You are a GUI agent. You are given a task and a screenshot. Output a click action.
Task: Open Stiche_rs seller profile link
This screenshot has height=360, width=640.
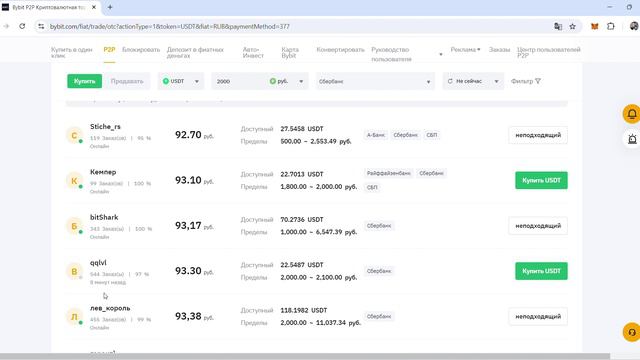pyautogui.click(x=105, y=127)
